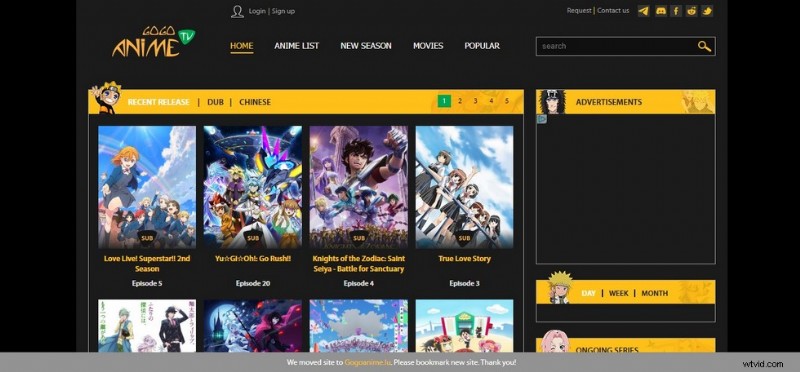Switch to the Chinese tab
Image resolution: width=800 pixels, height=372 pixels.
[255, 102]
